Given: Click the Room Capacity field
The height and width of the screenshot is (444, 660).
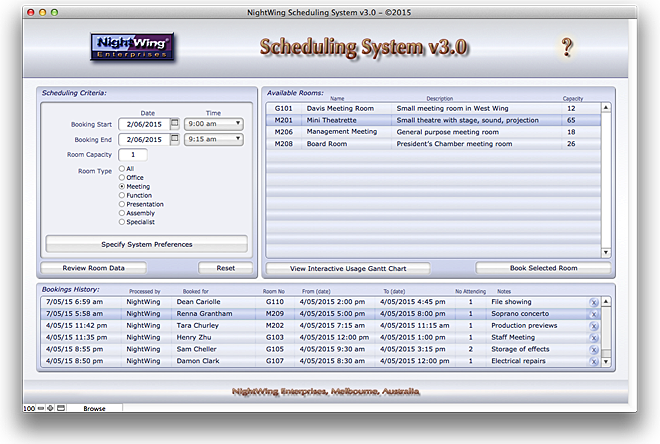Looking at the screenshot, I should pyautogui.click(x=133, y=154).
